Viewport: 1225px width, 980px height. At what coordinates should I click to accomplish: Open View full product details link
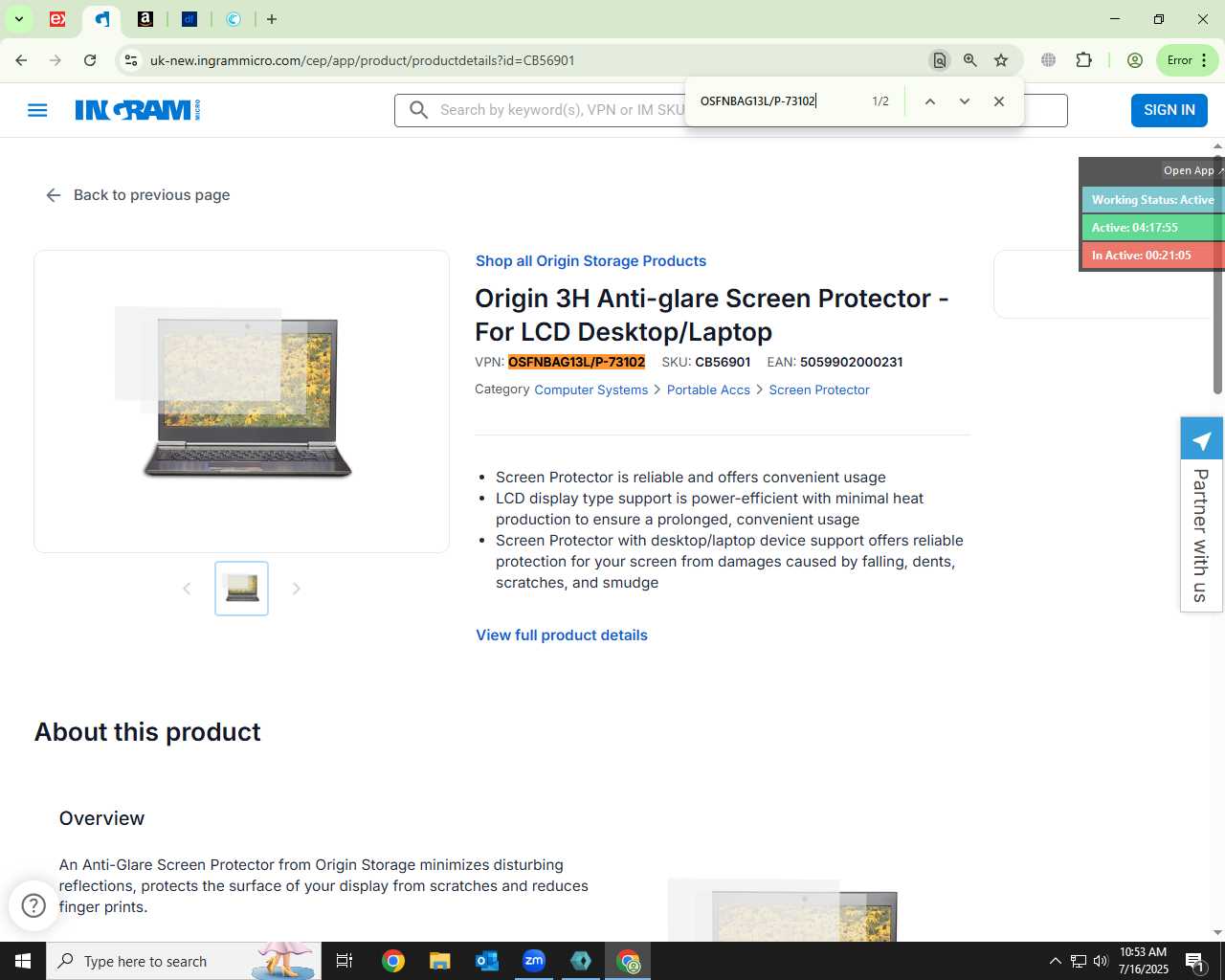click(x=562, y=635)
